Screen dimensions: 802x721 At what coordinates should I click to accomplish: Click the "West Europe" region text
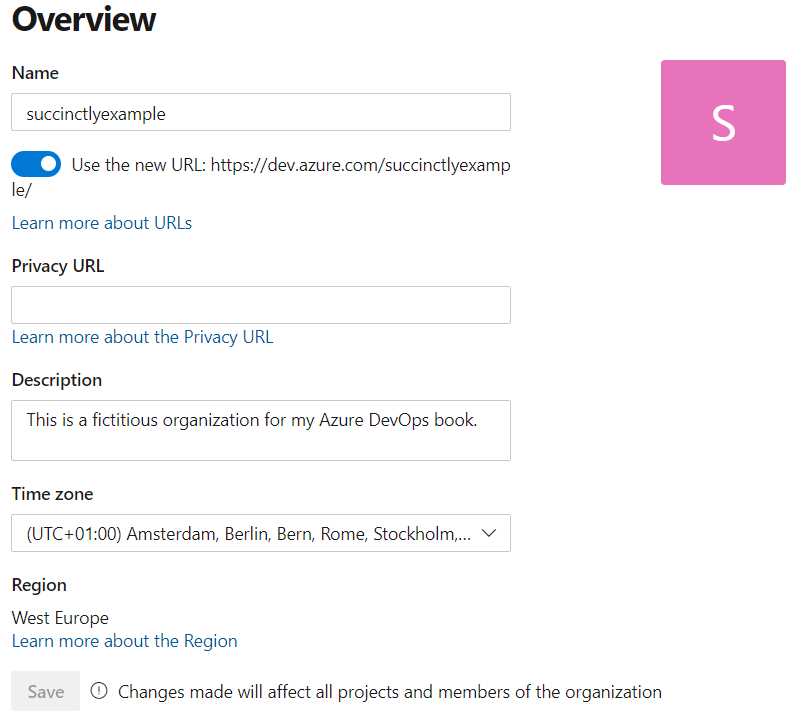coord(60,617)
